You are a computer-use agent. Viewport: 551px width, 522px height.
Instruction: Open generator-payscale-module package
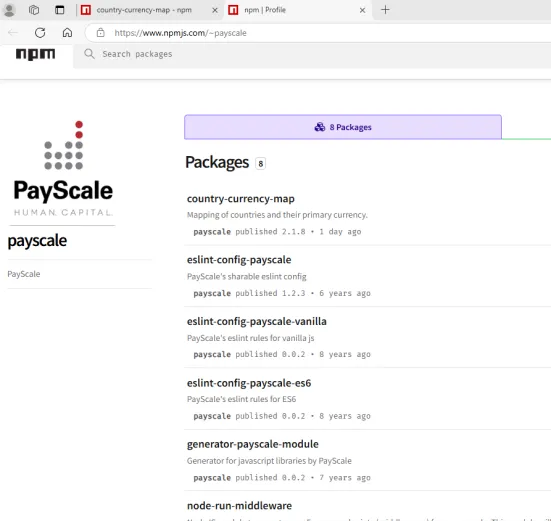pyautogui.click(x=253, y=444)
